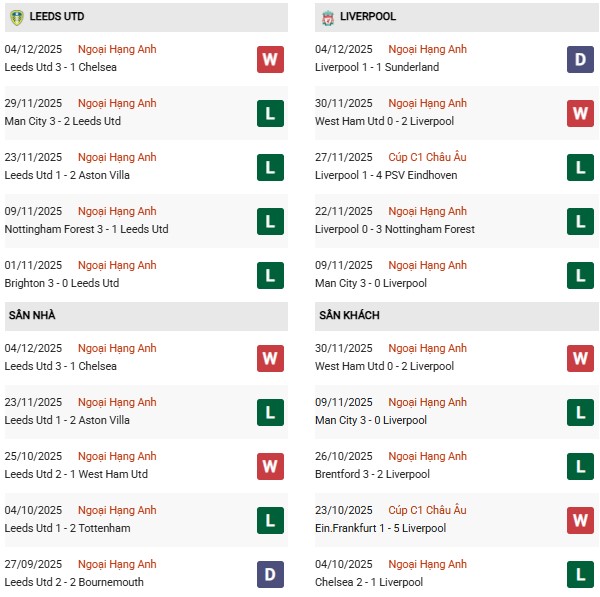Open Liverpool 0 - 3 Nottingham Forest match

pos(394,230)
